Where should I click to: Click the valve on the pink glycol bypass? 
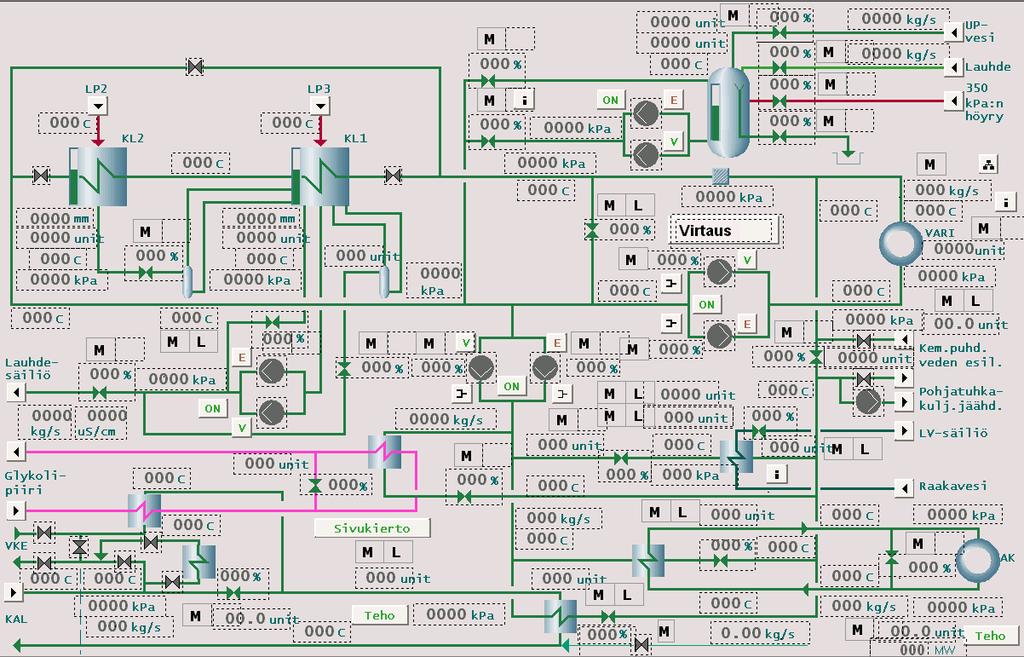pyautogui.click(x=315, y=486)
